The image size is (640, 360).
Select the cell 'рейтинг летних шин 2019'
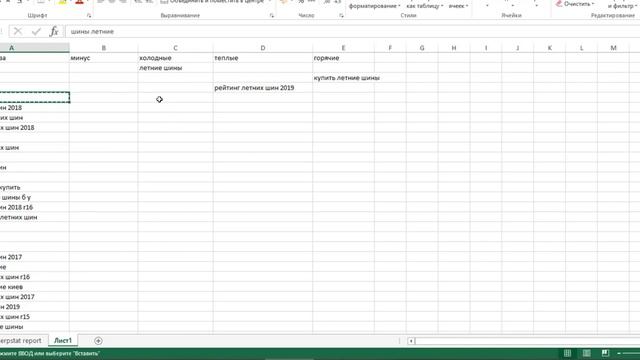[x=263, y=88]
